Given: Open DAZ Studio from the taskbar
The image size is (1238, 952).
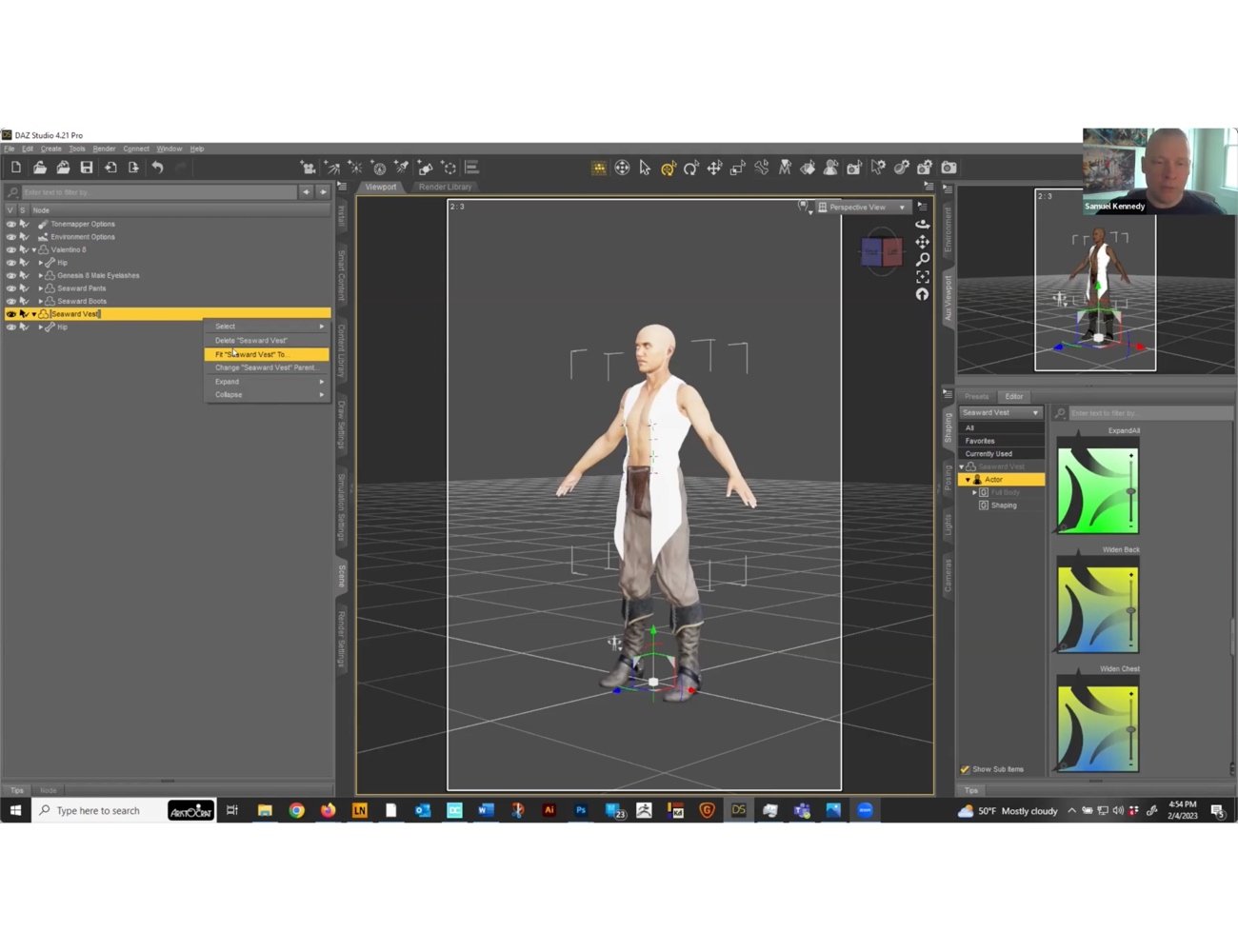Looking at the screenshot, I should [737, 810].
